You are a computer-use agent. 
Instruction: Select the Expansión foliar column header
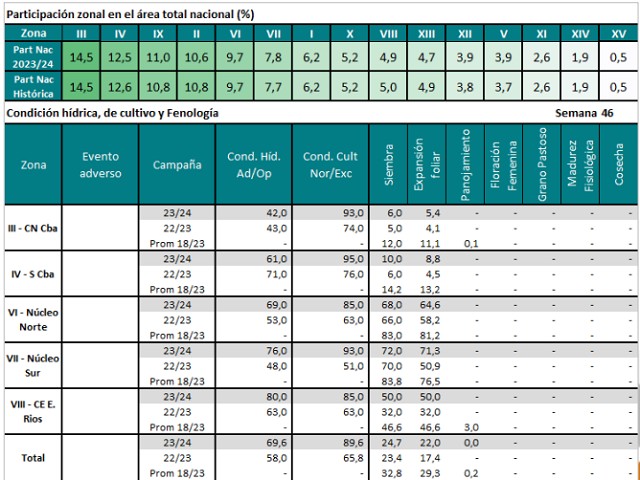point(426,164)
